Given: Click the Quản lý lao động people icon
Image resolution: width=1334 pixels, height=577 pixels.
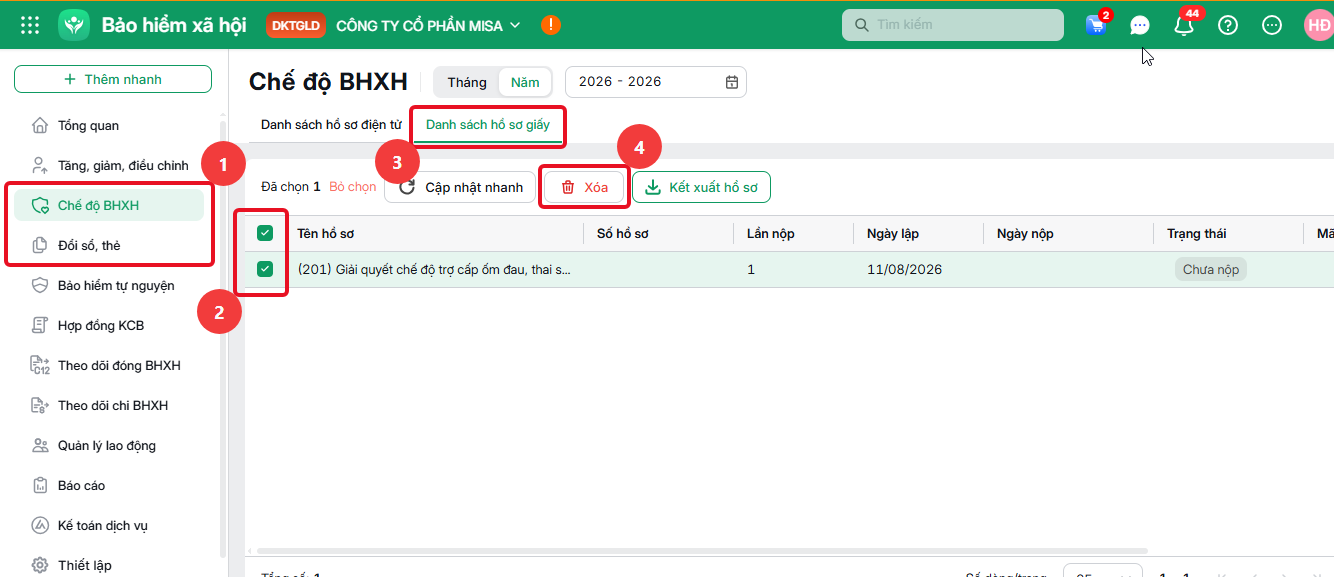Looking at the screenshot, I should click(40, 445).
